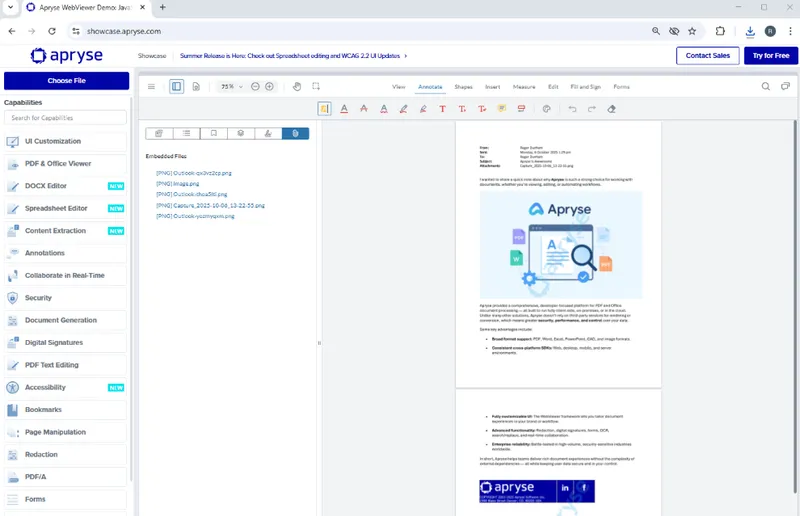Select the sticky note comment tool

coord(502,109)
